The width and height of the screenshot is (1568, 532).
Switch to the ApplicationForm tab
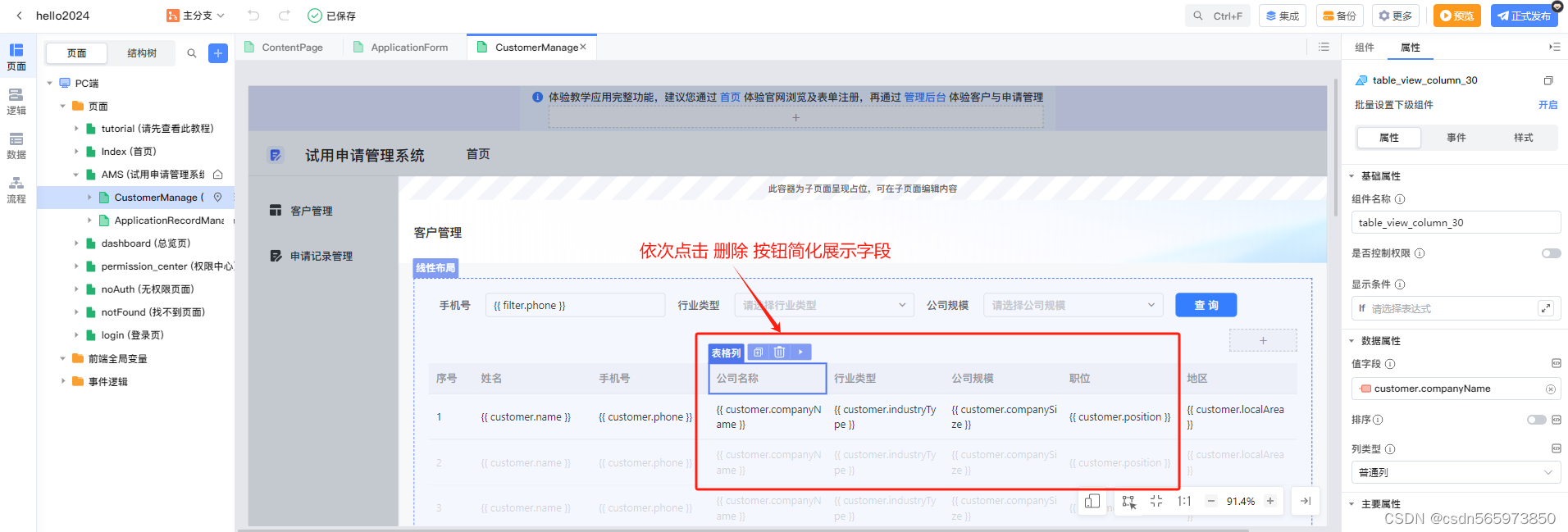[x=401, y=48]
